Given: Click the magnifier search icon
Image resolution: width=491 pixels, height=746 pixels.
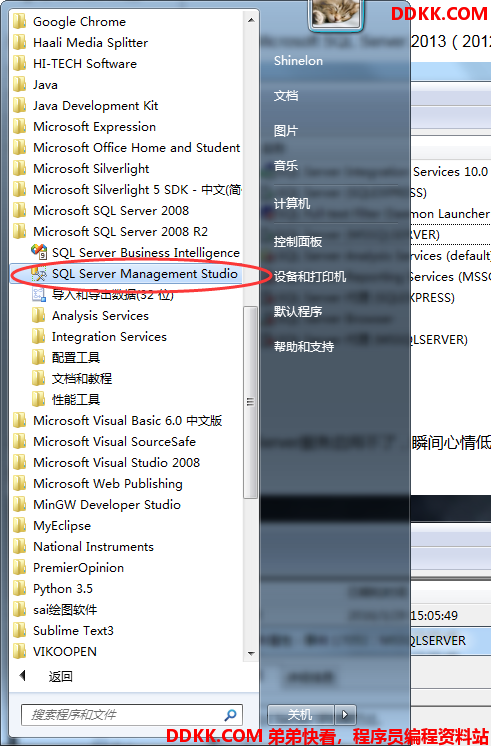Looking at the screenshot, I should [231, 715].
